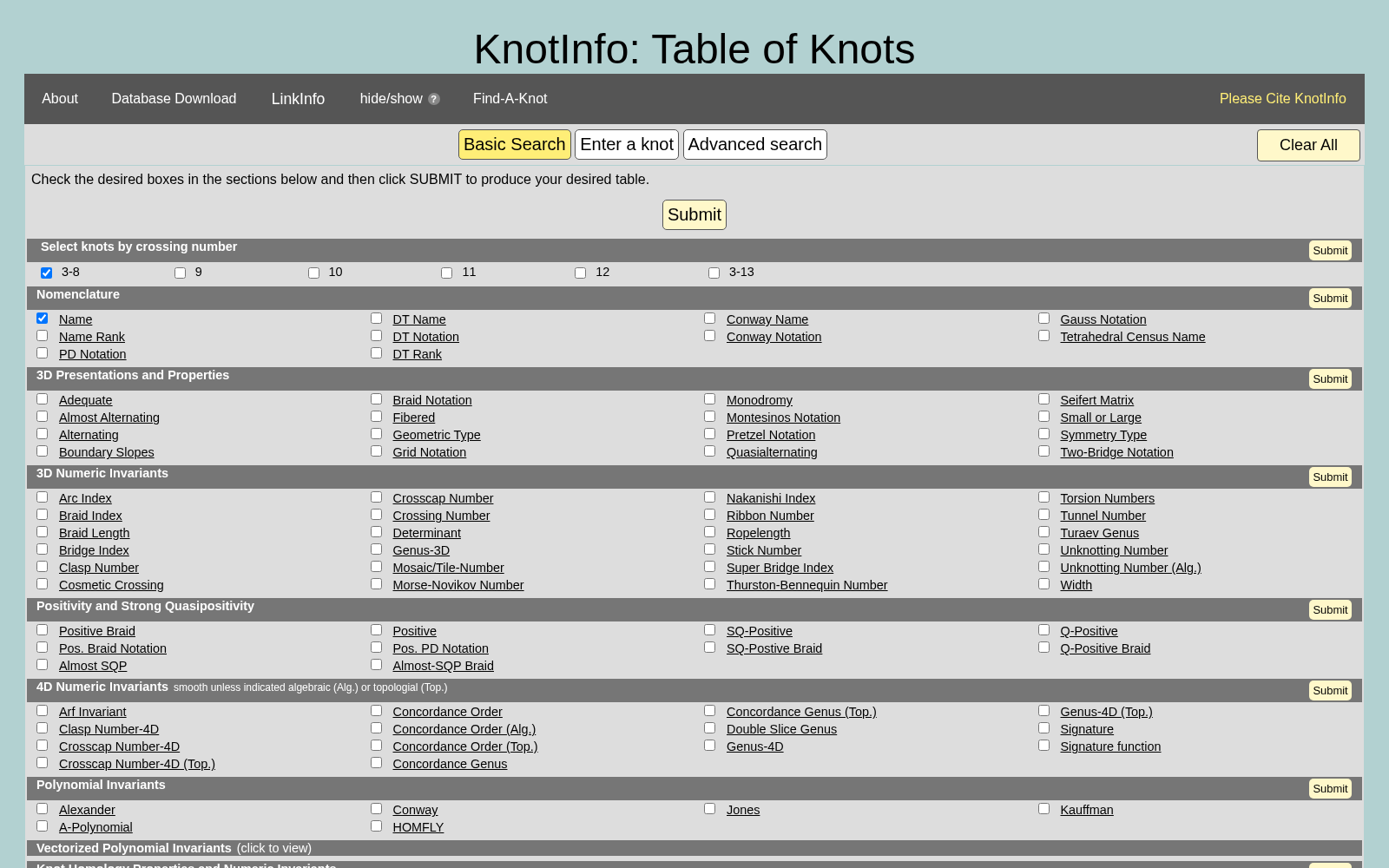Screen dimensions: 1389x868
Task: Check the 12 crossings checkbox
Action: pyautogui.click(x=581, y=273)
